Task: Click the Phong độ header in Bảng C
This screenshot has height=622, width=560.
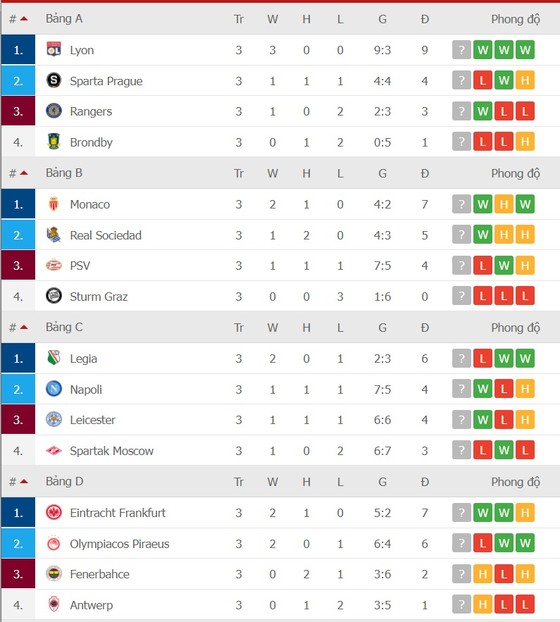Action: click(515, 328)
